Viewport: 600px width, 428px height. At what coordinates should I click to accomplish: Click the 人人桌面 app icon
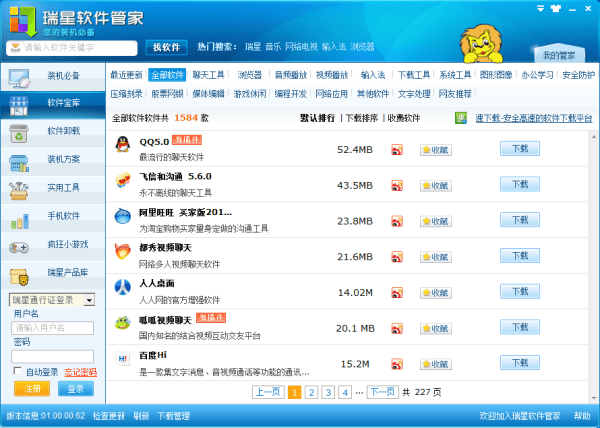(x=122, y=287)
